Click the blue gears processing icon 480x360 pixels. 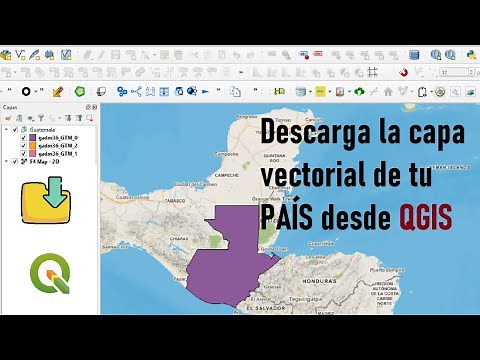(x=122, y=91)
